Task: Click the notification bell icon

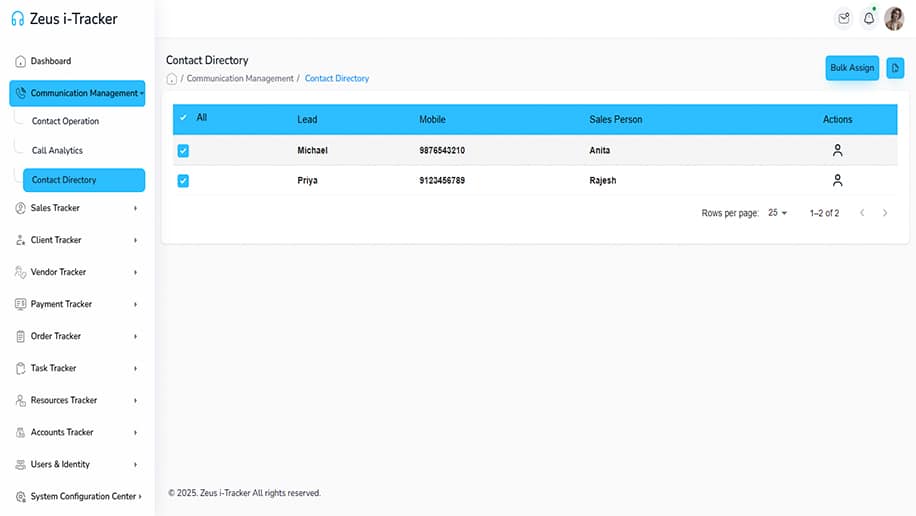Action: click(x=869, y=18)
